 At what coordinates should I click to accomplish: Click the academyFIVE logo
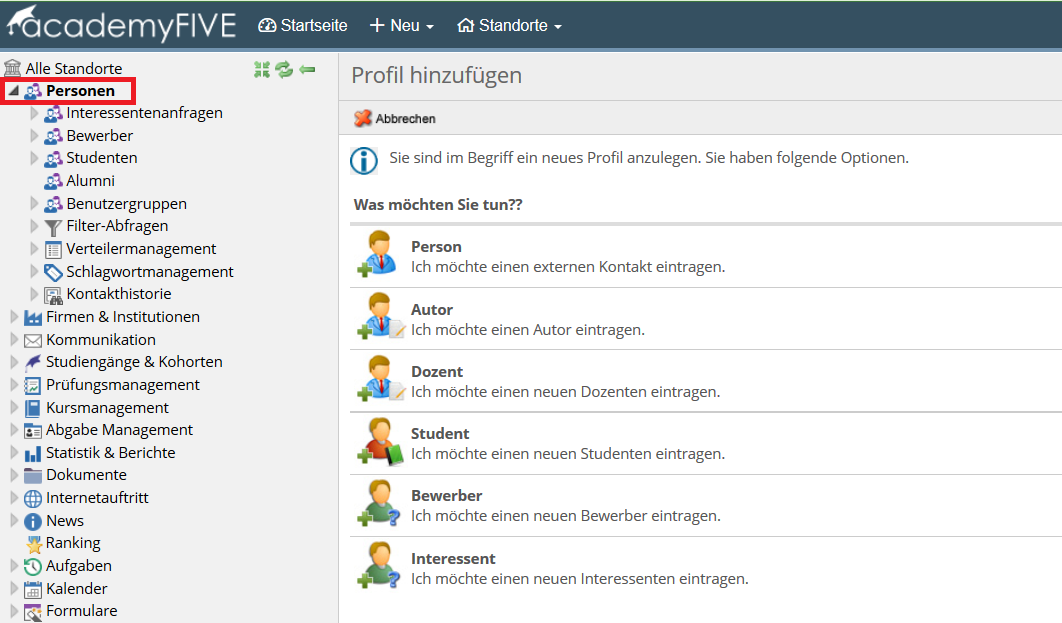pos(122,24)
